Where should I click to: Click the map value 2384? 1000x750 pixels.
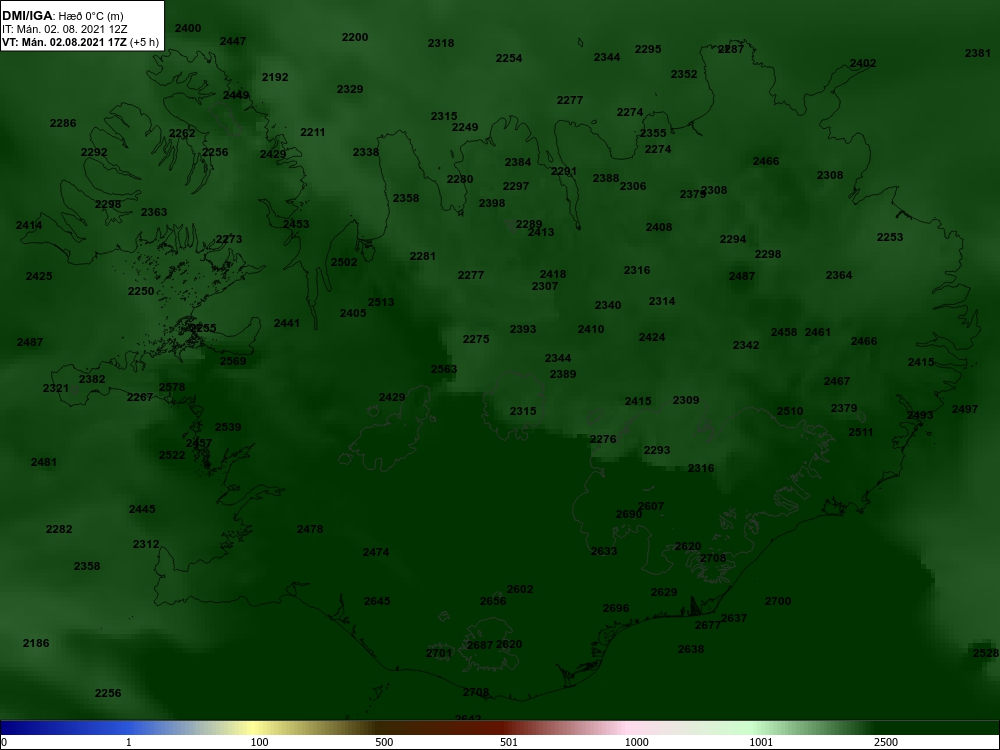point(518,162)
